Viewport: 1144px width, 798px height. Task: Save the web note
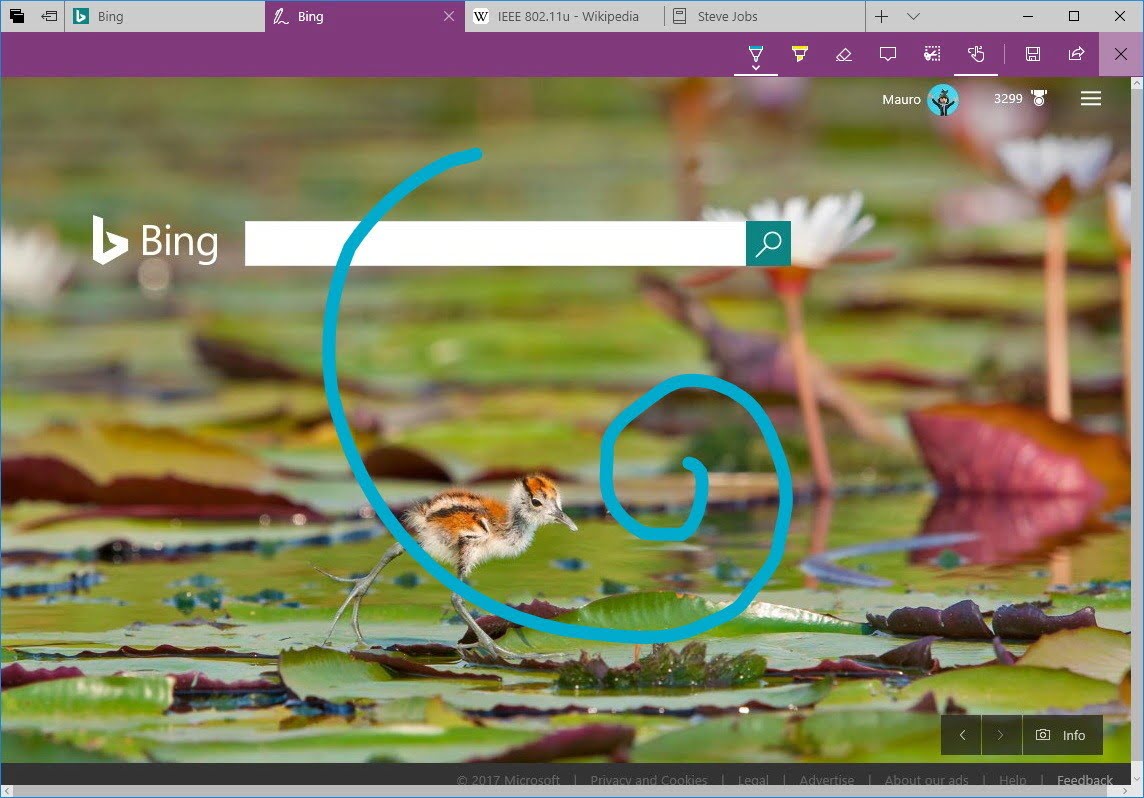1033,54
